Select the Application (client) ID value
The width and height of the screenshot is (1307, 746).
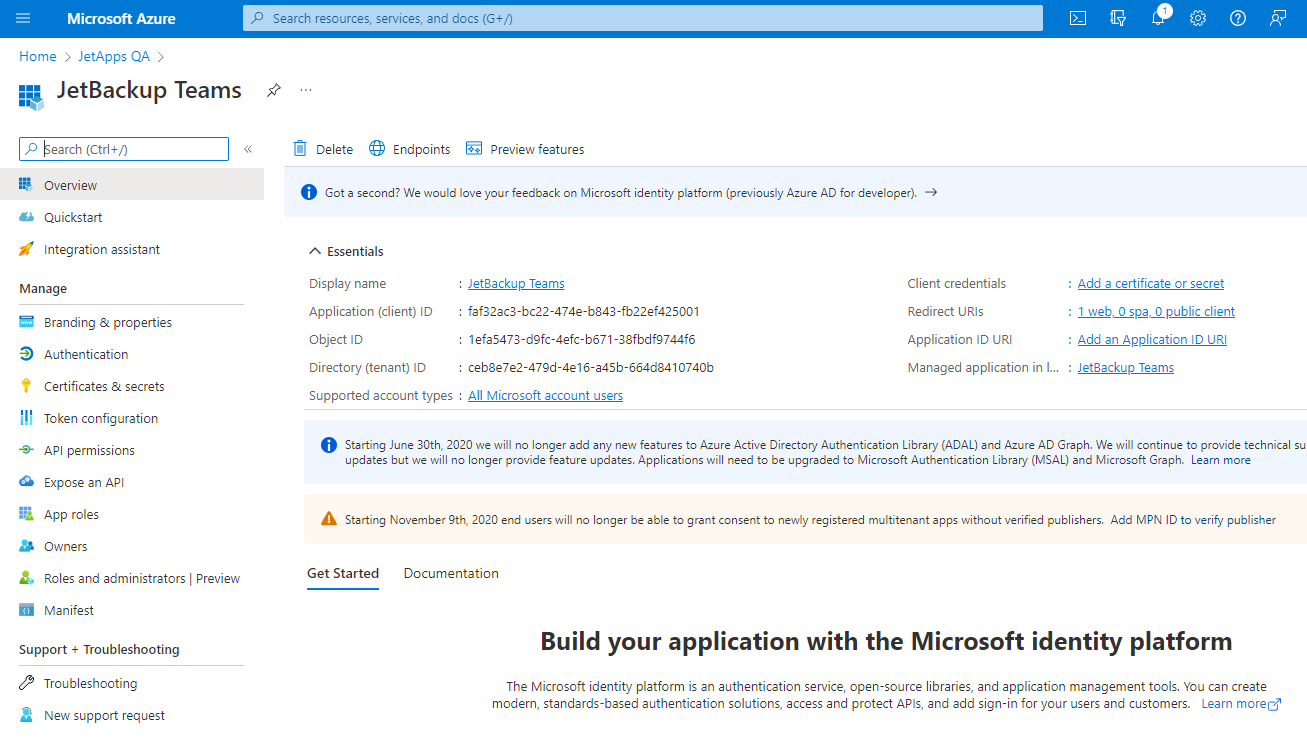tap(584, 311)
